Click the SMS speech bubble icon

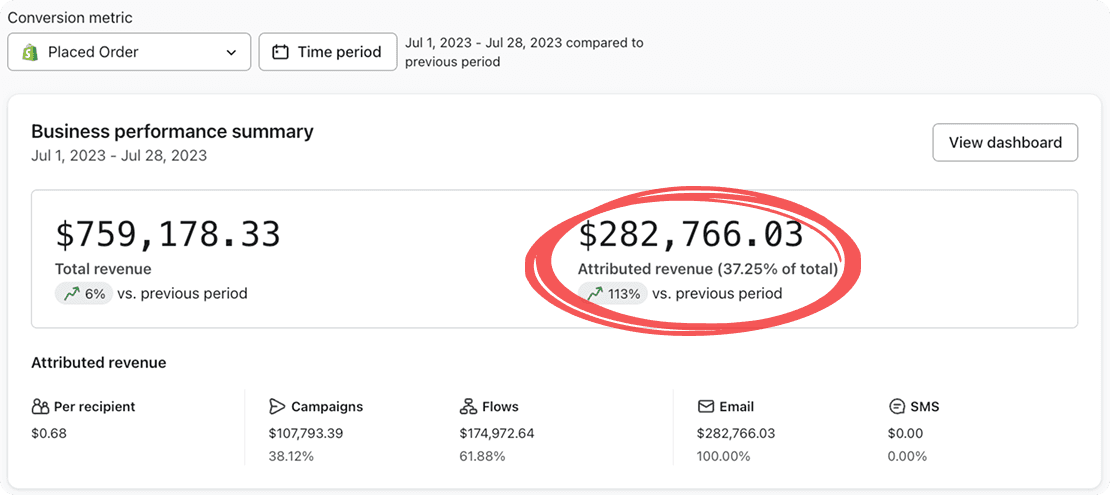(896, 406)
